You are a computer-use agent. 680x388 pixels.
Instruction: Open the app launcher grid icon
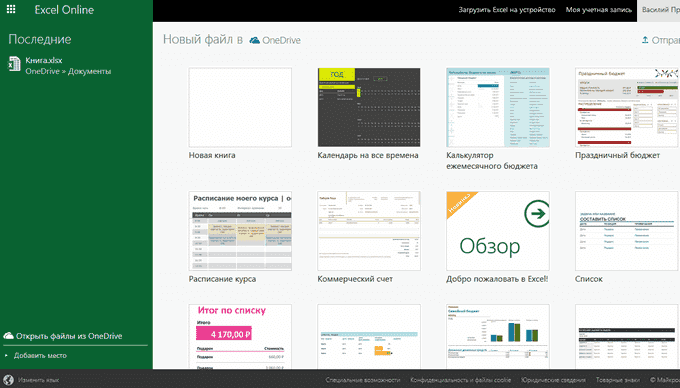[11, 9]
